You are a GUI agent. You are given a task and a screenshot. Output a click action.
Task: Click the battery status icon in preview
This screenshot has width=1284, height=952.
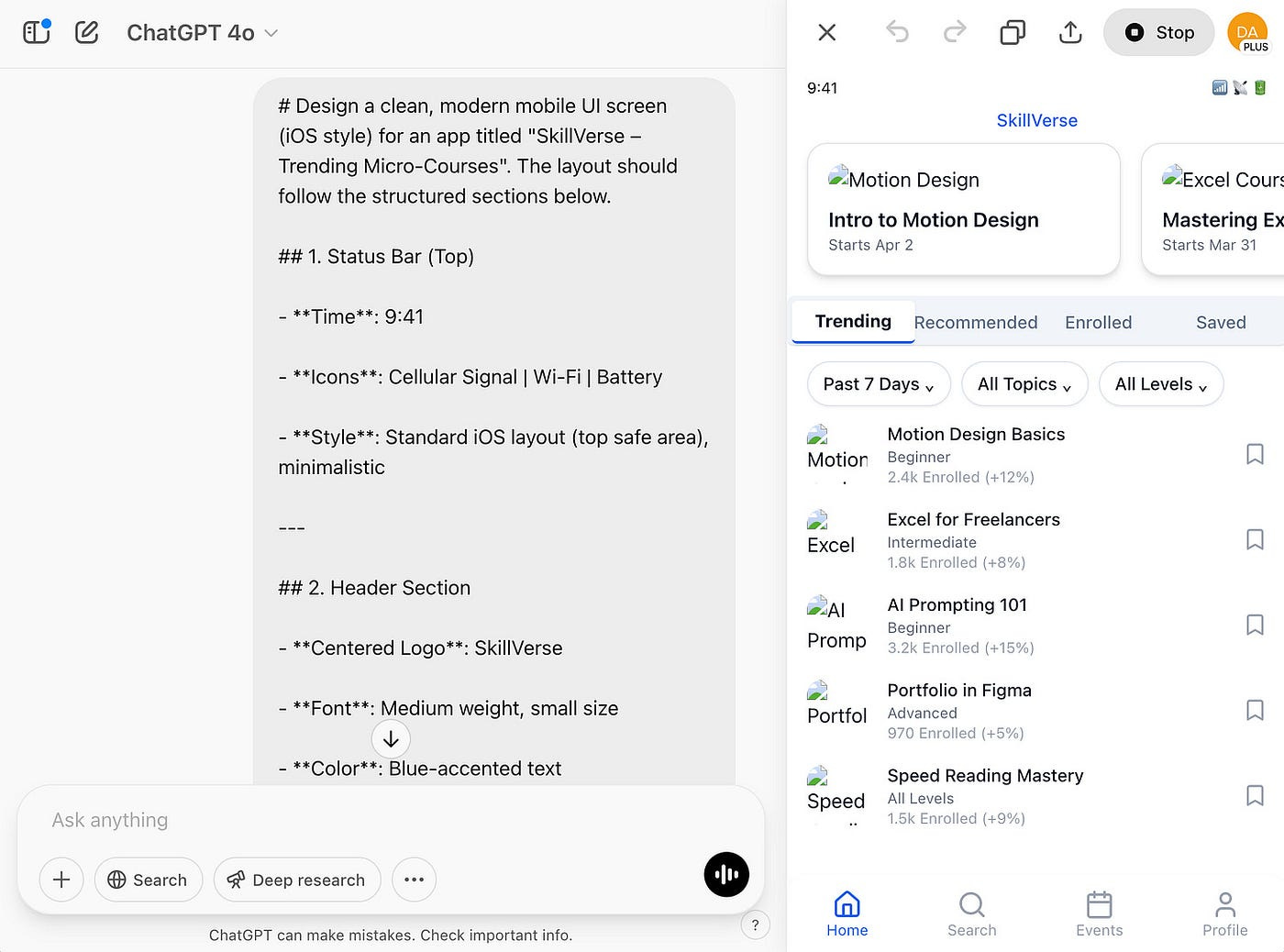(1260, 88)
